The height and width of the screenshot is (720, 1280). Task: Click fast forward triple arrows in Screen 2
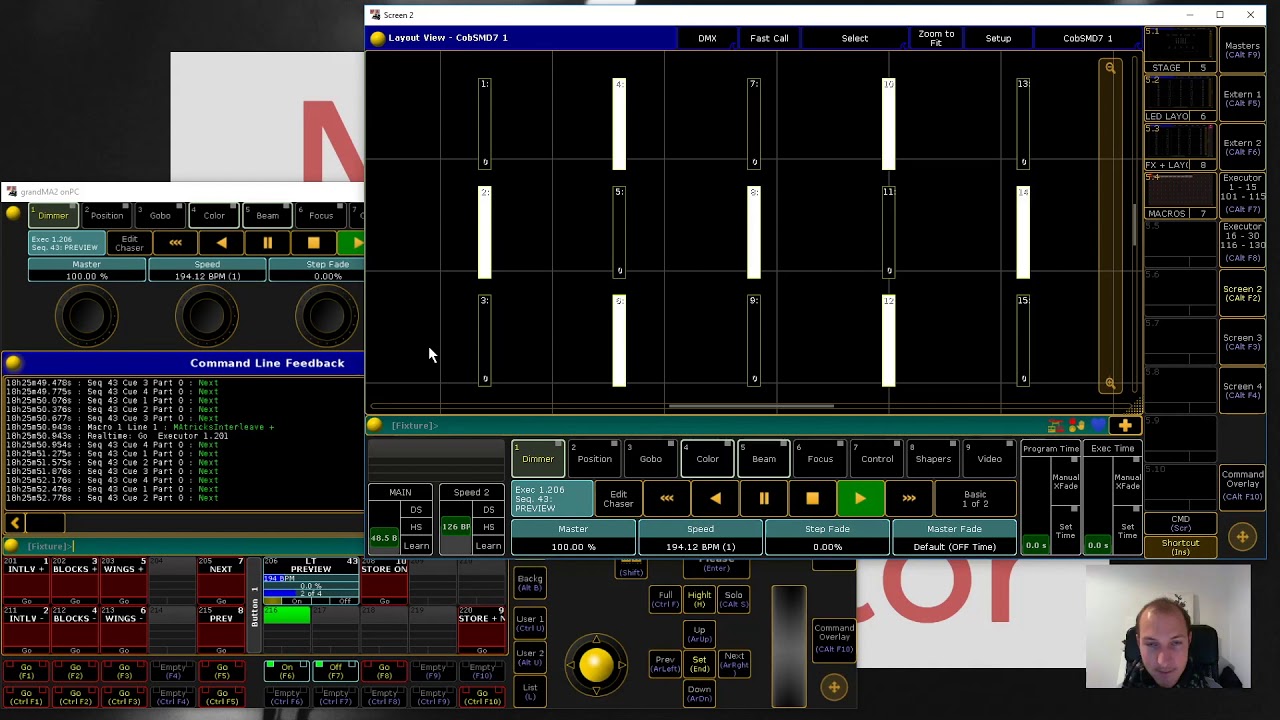click(909, 498)
